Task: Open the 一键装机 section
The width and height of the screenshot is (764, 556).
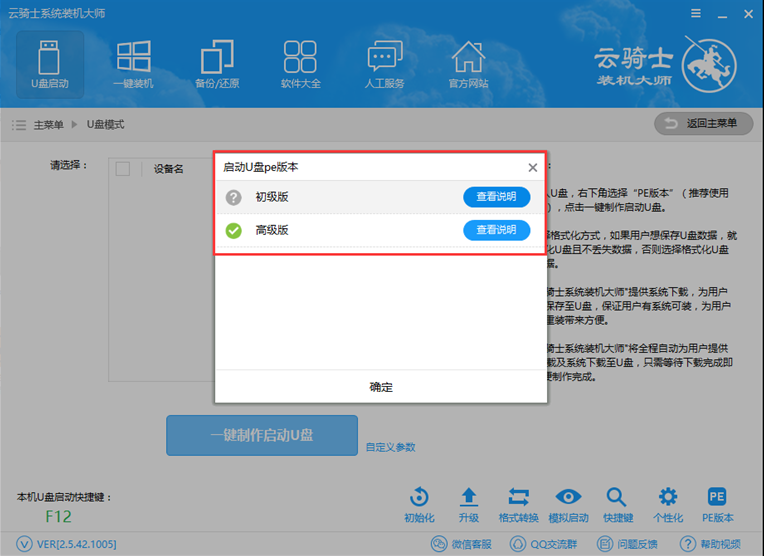Action: pos(134,64)
